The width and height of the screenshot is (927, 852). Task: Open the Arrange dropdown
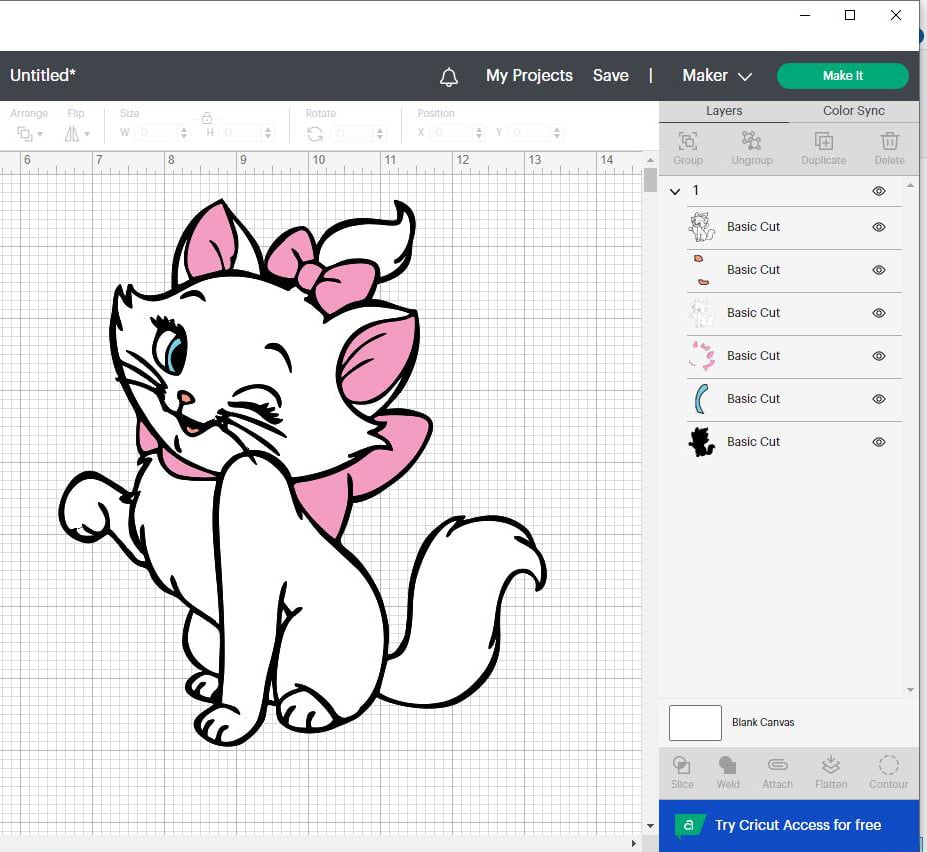click(30, 134)
